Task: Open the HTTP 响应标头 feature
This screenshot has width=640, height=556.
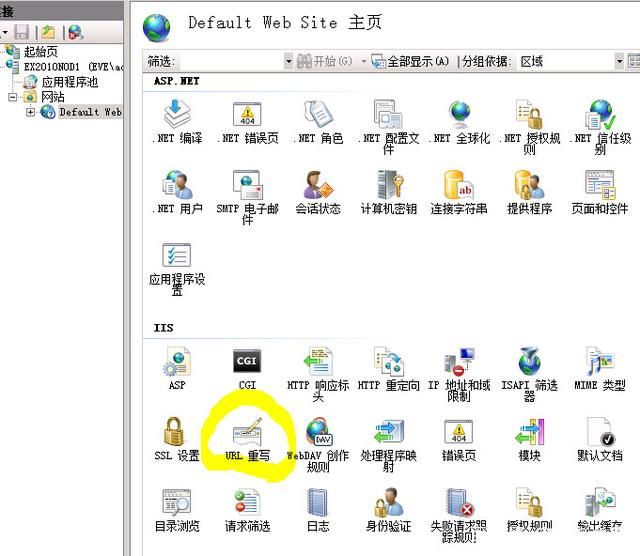Action: (x=318, y=374)
